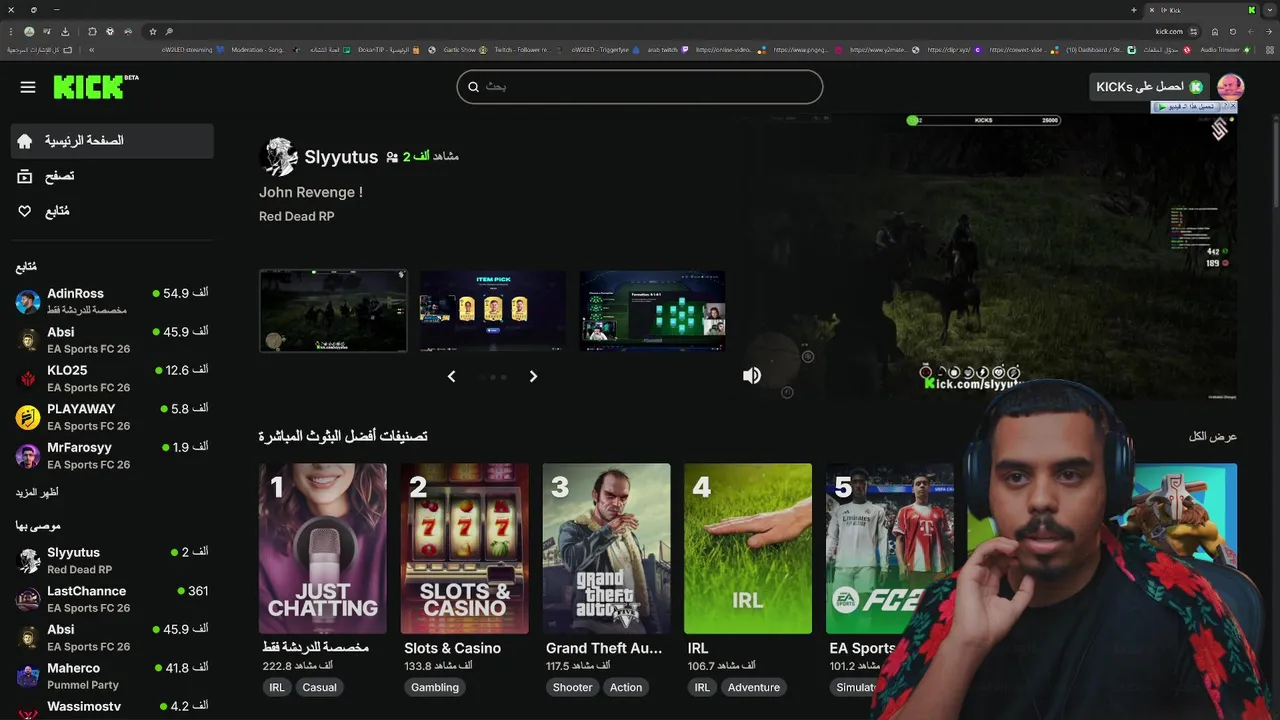Screen dimensions: 1280x720
Task: Reload the page in browser
Action: point(1233,31)
